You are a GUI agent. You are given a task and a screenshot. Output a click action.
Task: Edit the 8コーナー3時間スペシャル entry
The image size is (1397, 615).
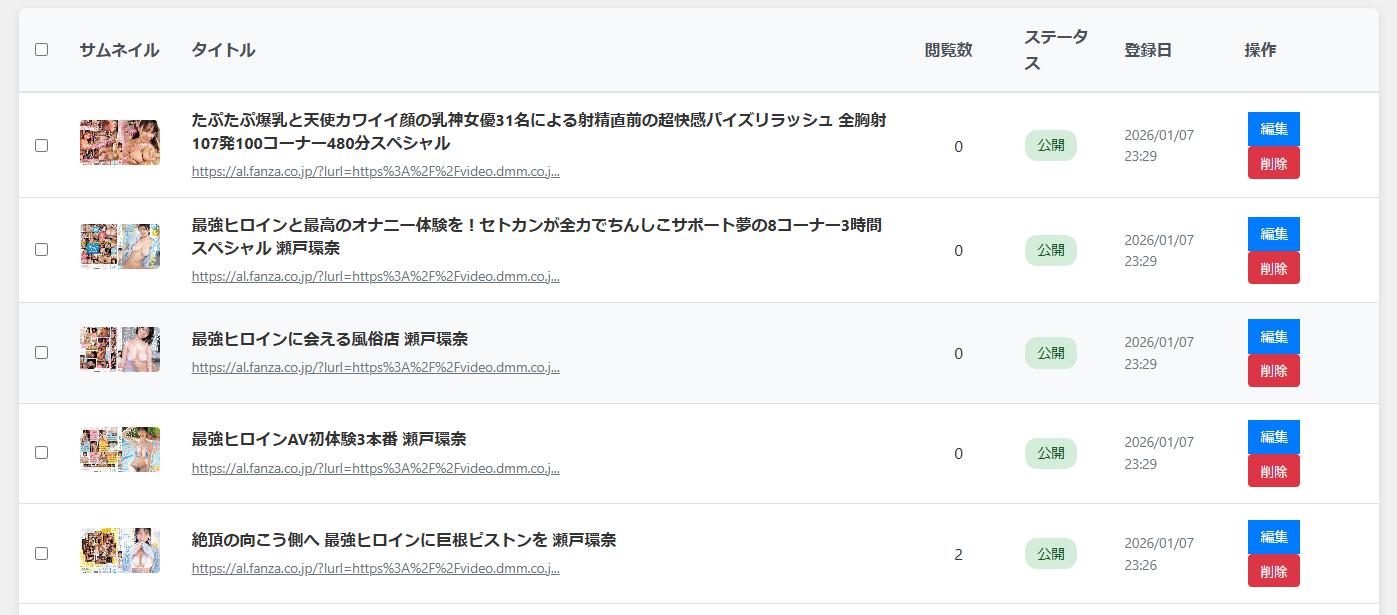pos(1273,233)
